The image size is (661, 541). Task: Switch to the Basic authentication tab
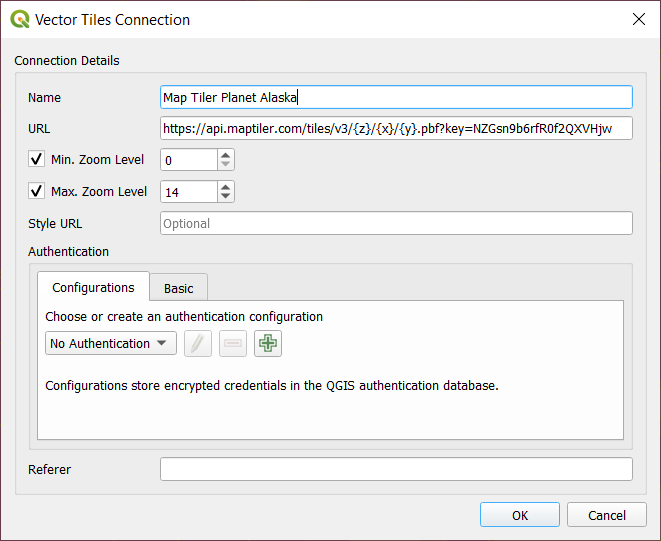179,288
